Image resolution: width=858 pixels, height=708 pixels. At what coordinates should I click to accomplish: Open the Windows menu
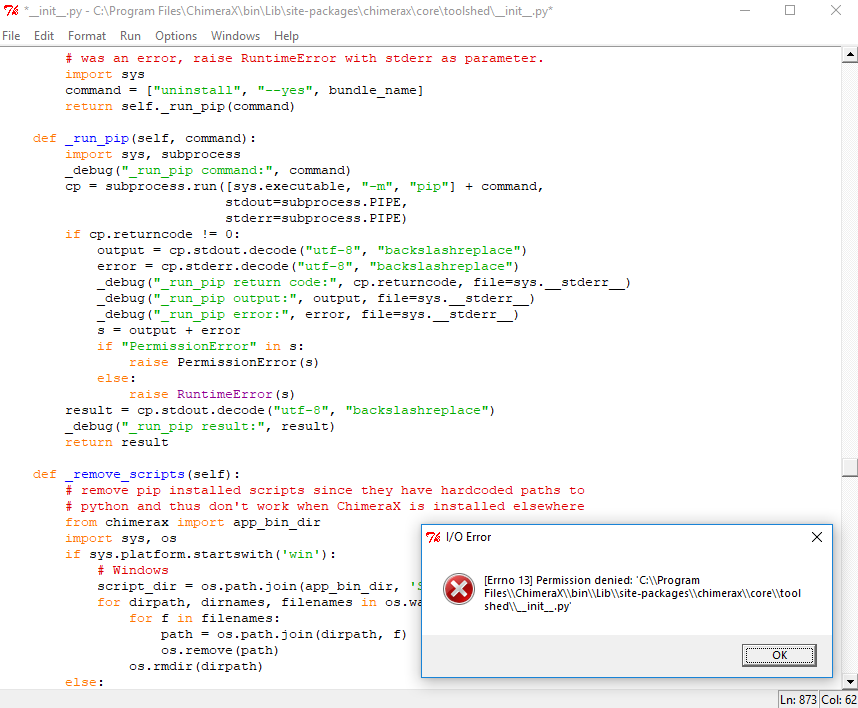235,36
